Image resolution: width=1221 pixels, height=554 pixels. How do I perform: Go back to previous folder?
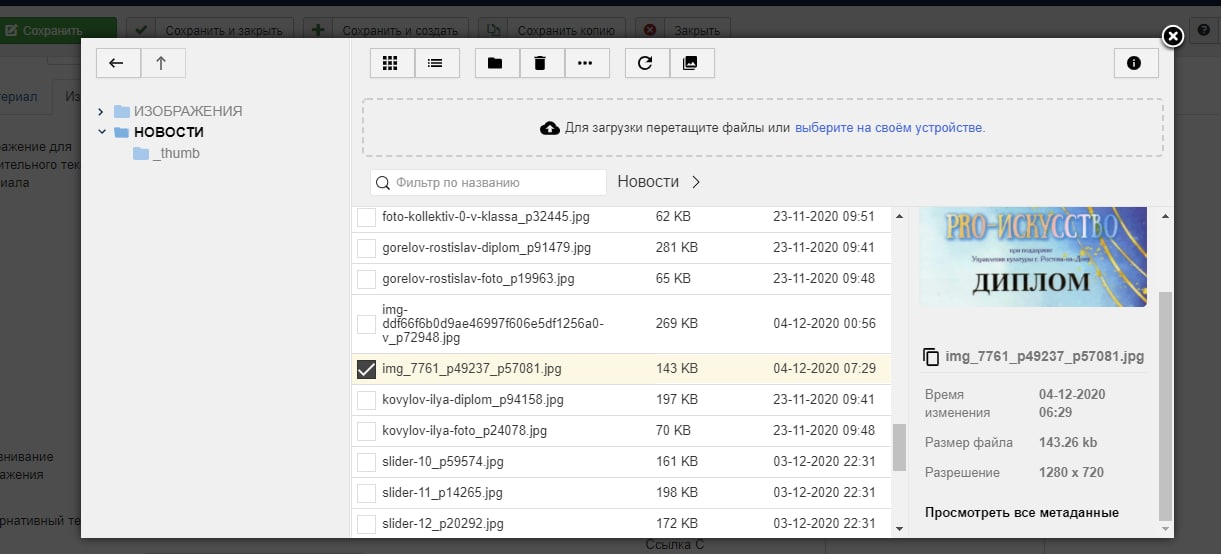[x=117, y=63]
